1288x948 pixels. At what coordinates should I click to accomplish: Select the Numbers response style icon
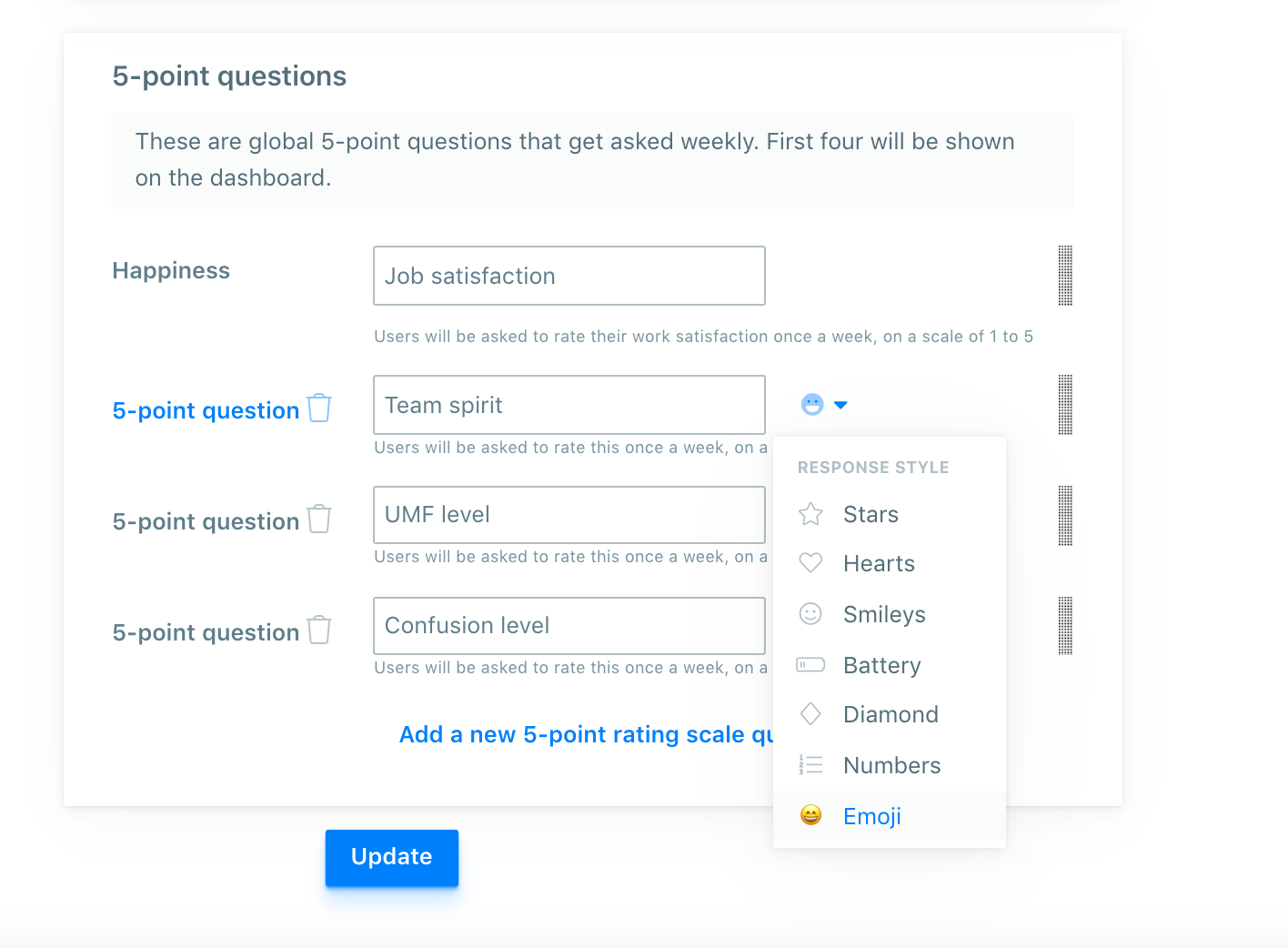810,764
